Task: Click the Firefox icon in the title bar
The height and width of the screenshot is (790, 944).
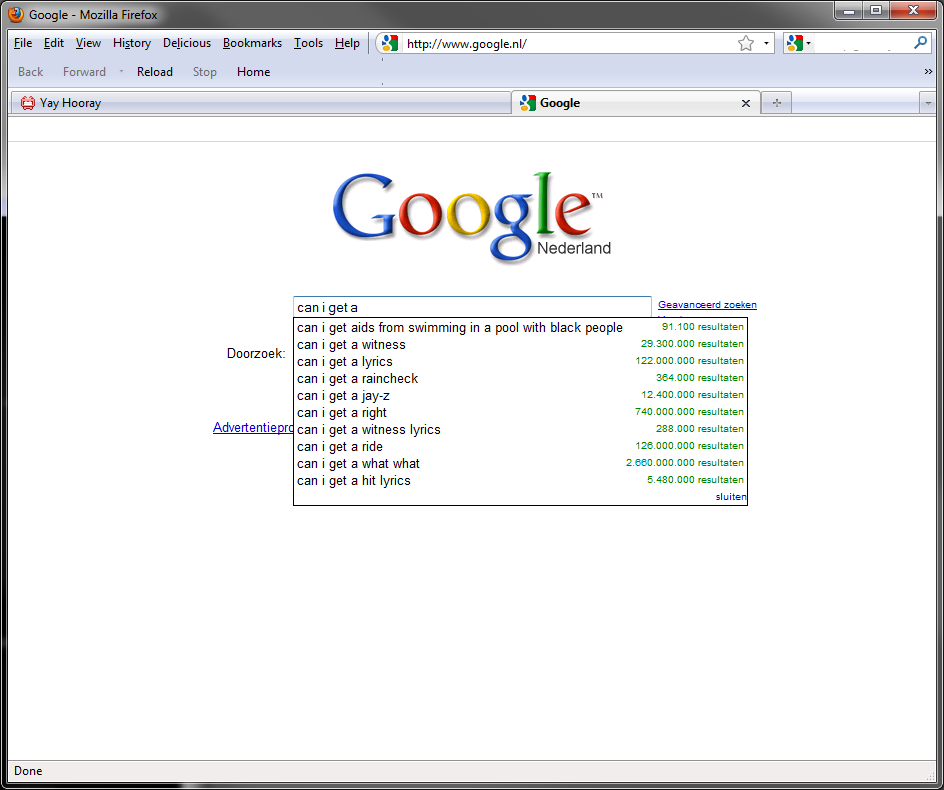Action: [x=16, y=14]
